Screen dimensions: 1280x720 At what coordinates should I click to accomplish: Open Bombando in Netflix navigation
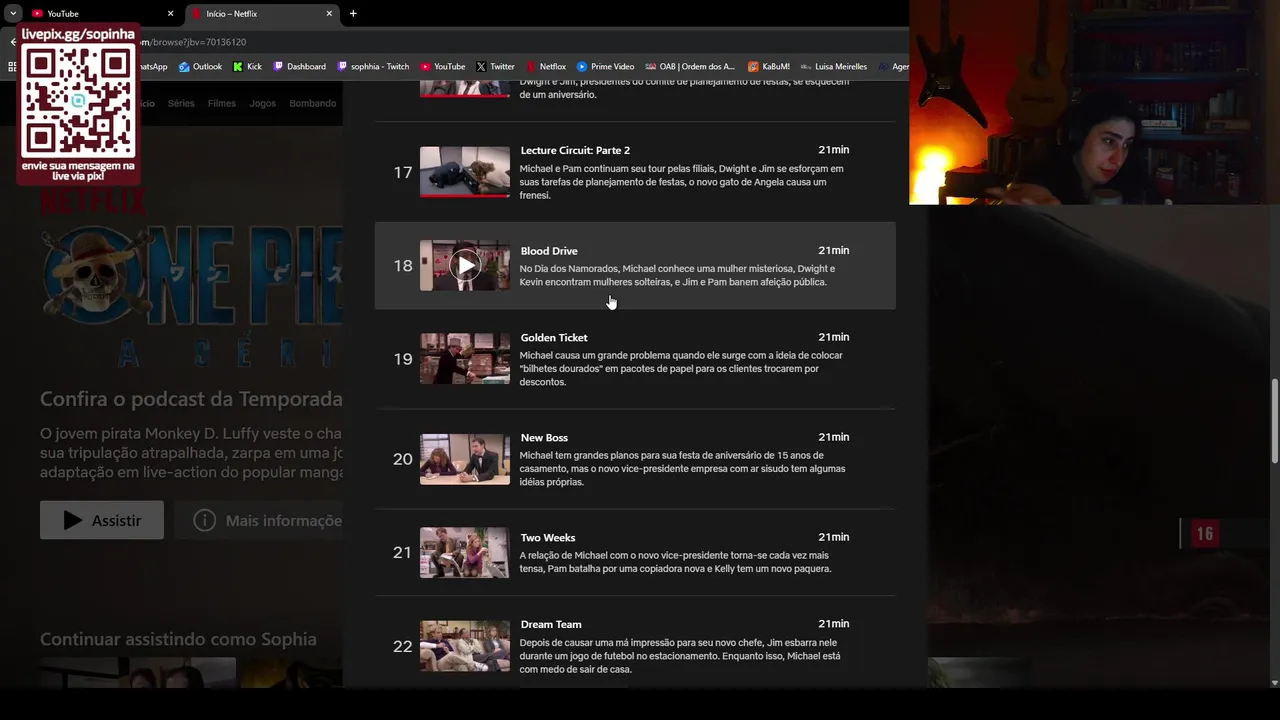click(312, 103)
